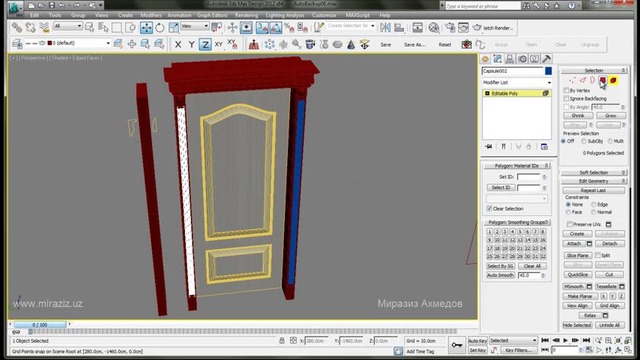Screen dimensions: 640x360
Task: Select the Select and Rotate tool
Action: click(x=160, y=27)
